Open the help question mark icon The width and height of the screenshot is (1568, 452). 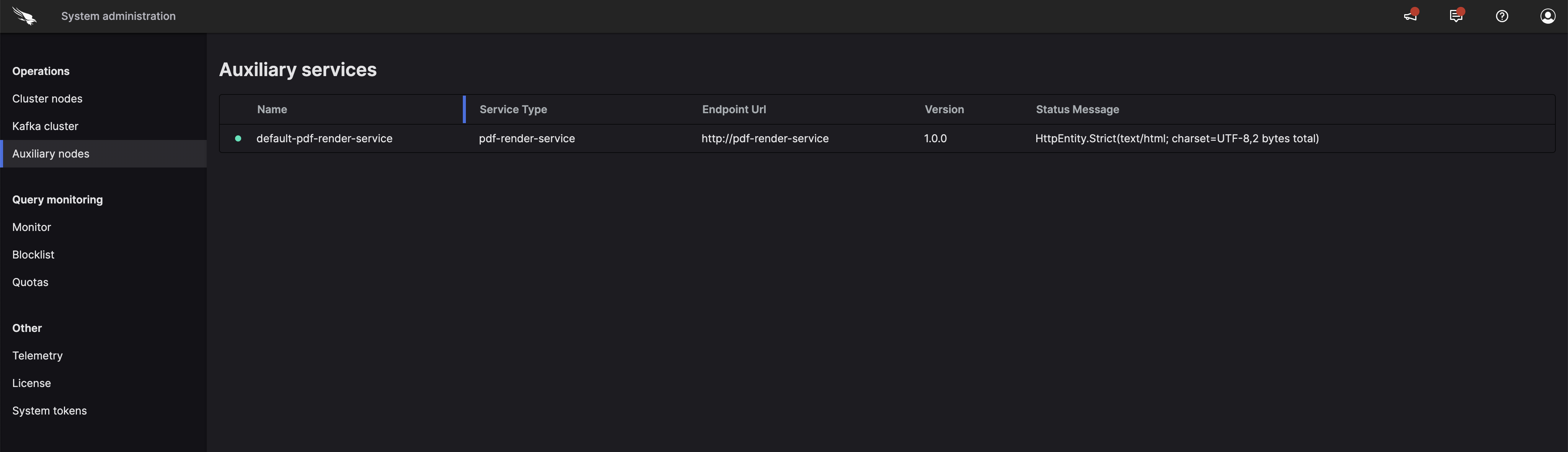click(1502, 16)
